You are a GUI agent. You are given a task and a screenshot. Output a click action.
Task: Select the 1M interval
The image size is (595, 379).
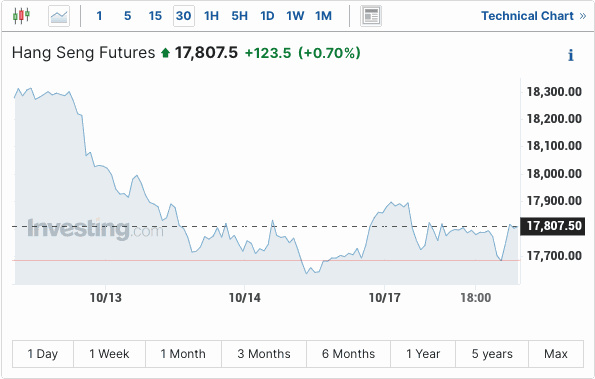pos(323,16)
